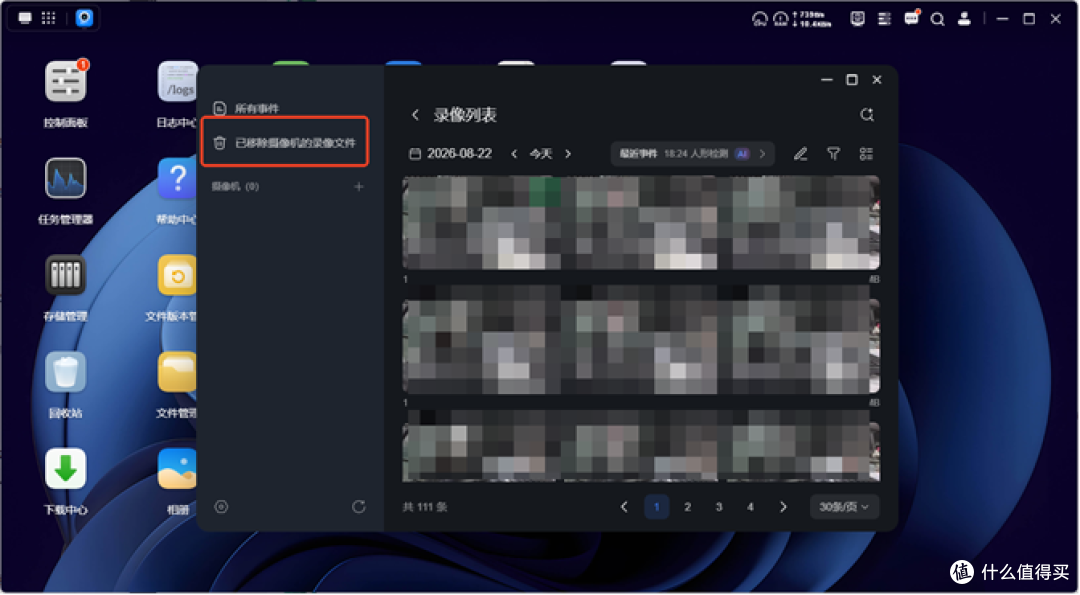The image size is (1080, 595).
Task: Open 存储管理 desktop icon
Action: tap(65, 275)
